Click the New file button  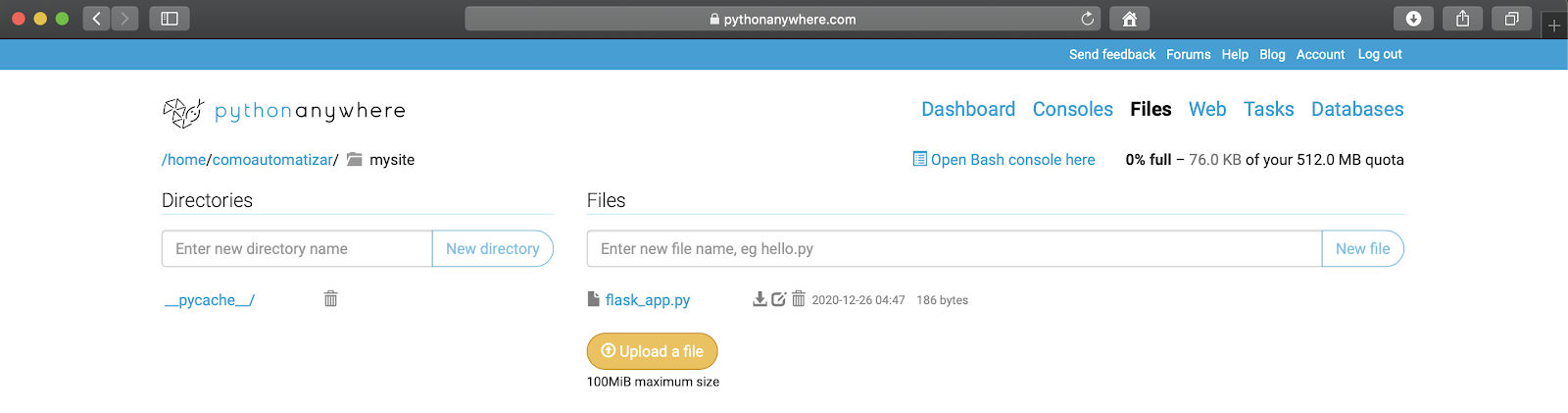tap(1363, 249)
